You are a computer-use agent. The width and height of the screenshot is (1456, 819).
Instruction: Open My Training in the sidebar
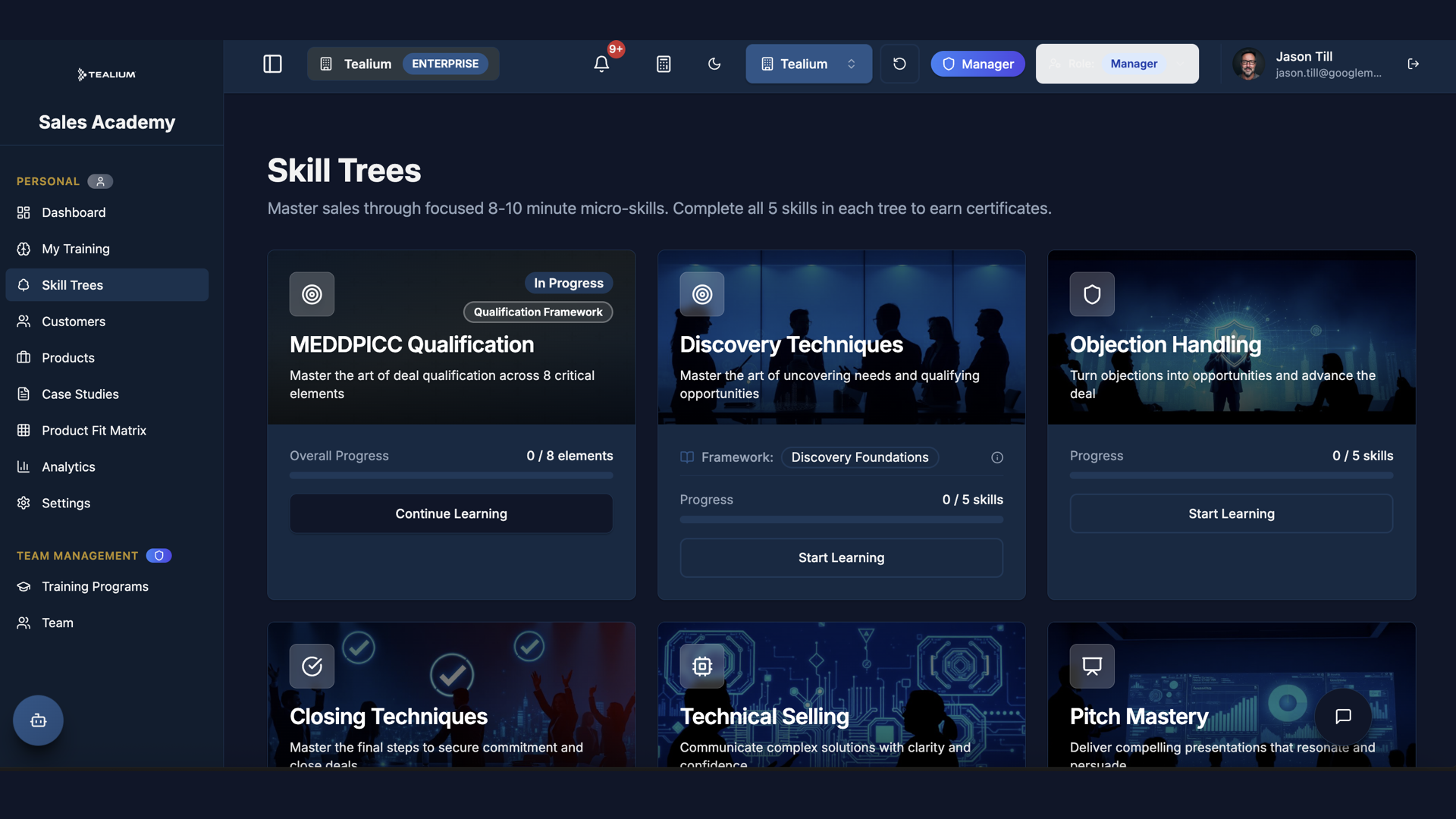(107, 249)
